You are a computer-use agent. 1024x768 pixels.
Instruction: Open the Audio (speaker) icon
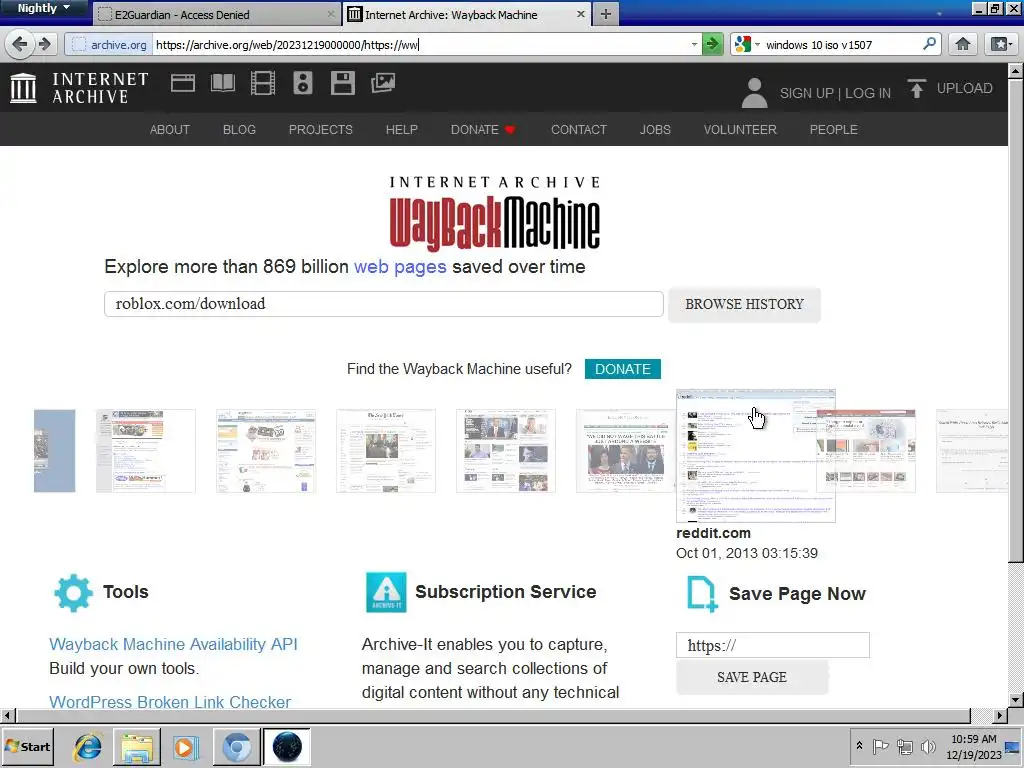point(302,83)
